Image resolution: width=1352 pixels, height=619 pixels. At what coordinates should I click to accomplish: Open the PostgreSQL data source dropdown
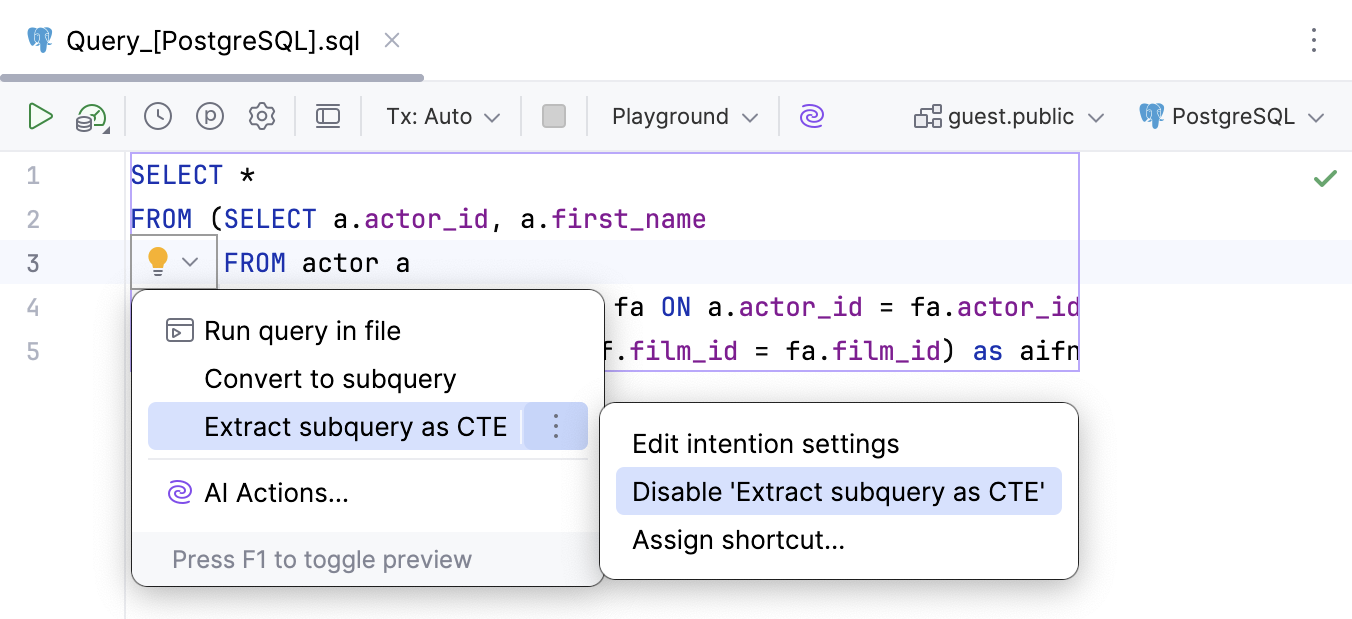1231,117
